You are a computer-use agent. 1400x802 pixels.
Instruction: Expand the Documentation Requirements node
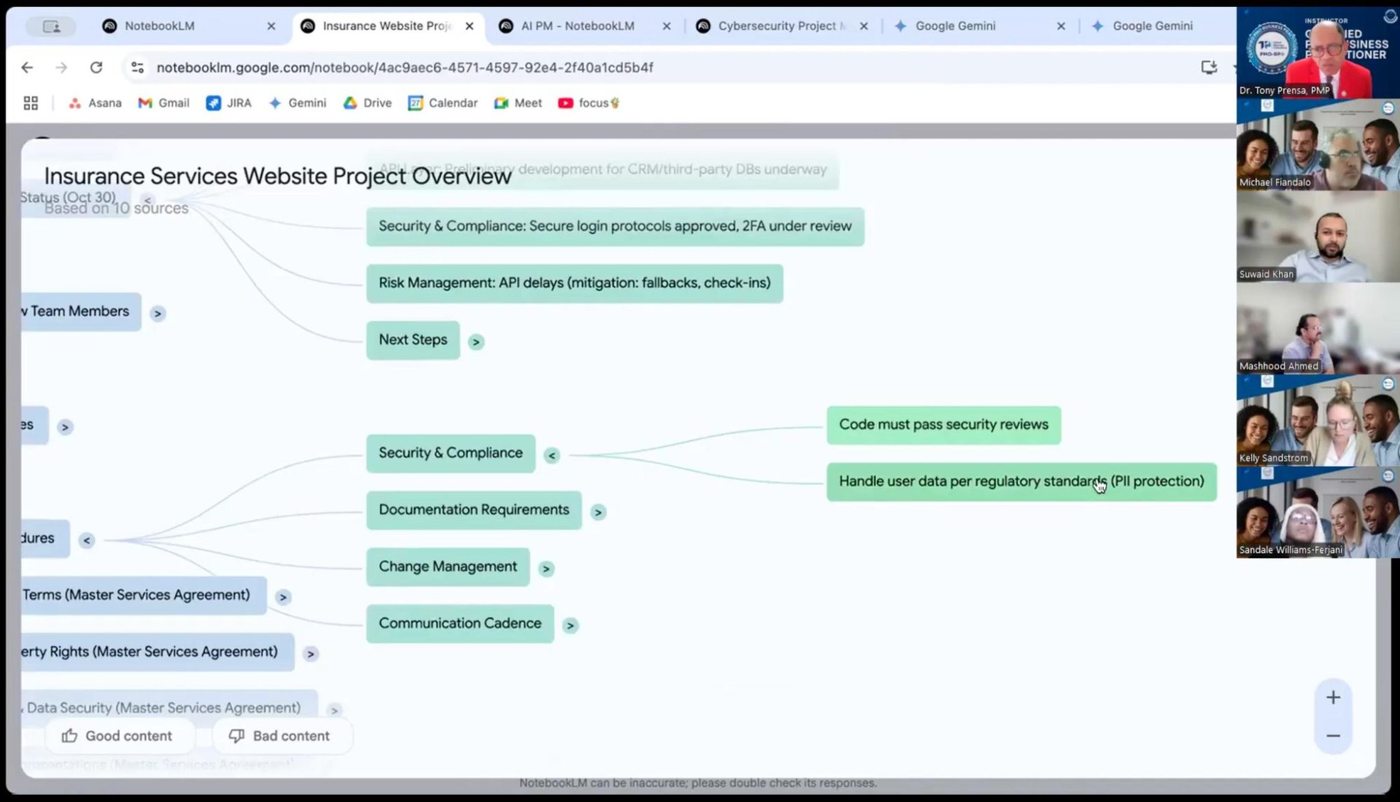(597, 511)
